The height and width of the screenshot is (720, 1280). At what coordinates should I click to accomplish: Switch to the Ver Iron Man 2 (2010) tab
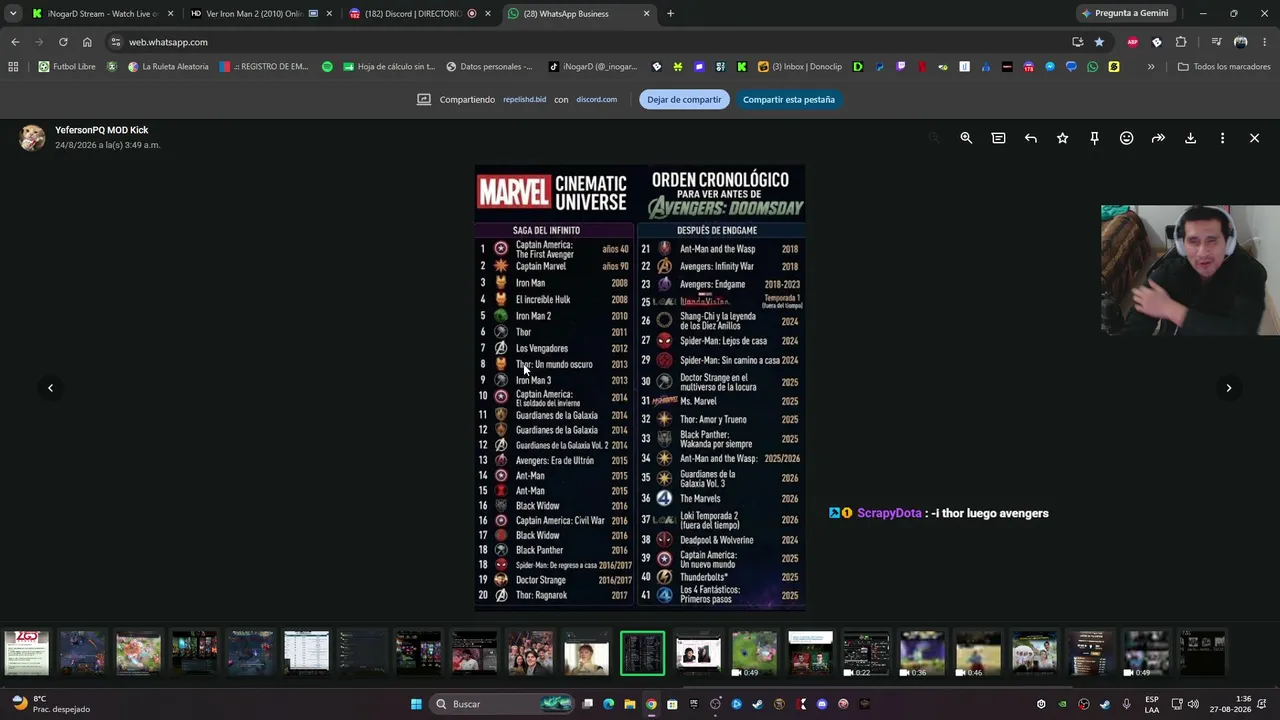point(260,14)
